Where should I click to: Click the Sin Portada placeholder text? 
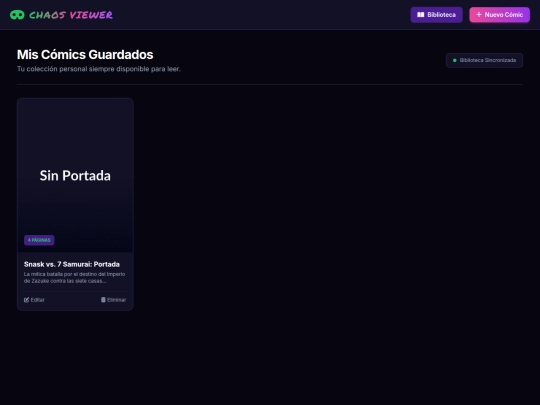(x=75, y=176)
